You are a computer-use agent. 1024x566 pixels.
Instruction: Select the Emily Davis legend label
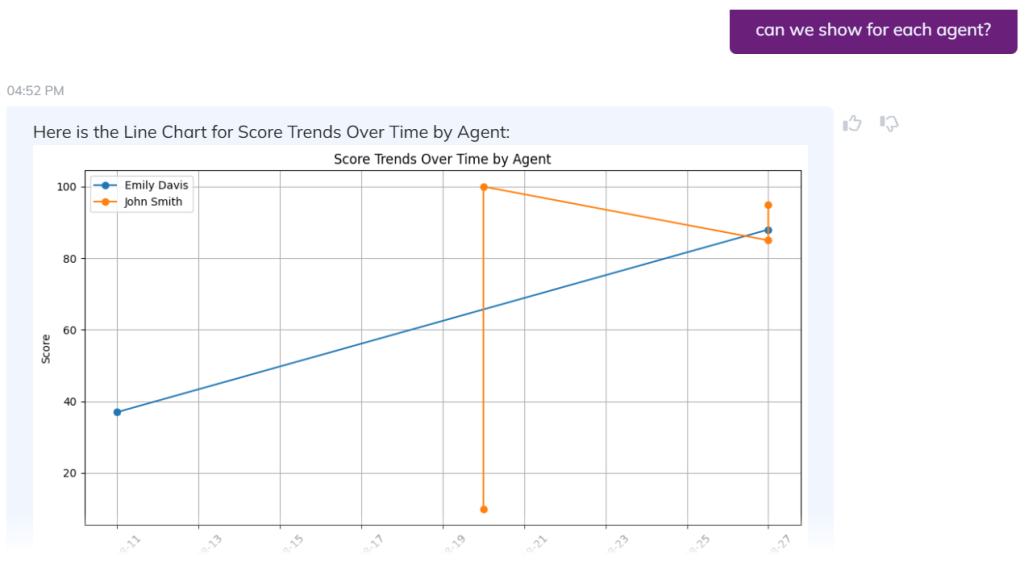click(x=156, y=186)
